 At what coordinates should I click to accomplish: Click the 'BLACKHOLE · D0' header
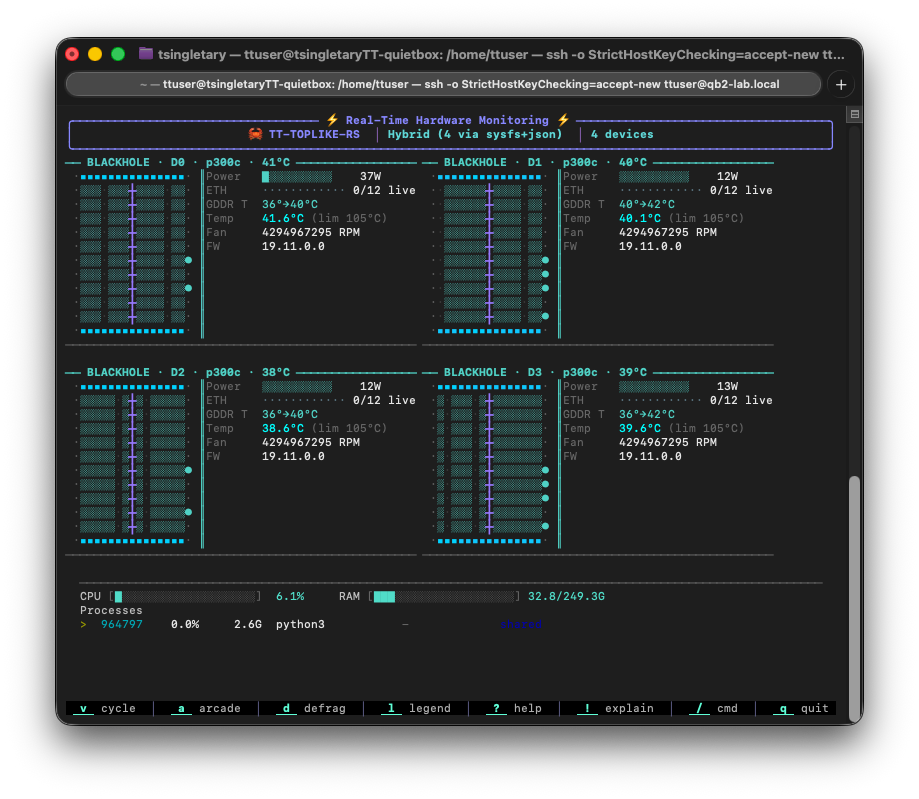pyautogui.click(x=135, y=162)
